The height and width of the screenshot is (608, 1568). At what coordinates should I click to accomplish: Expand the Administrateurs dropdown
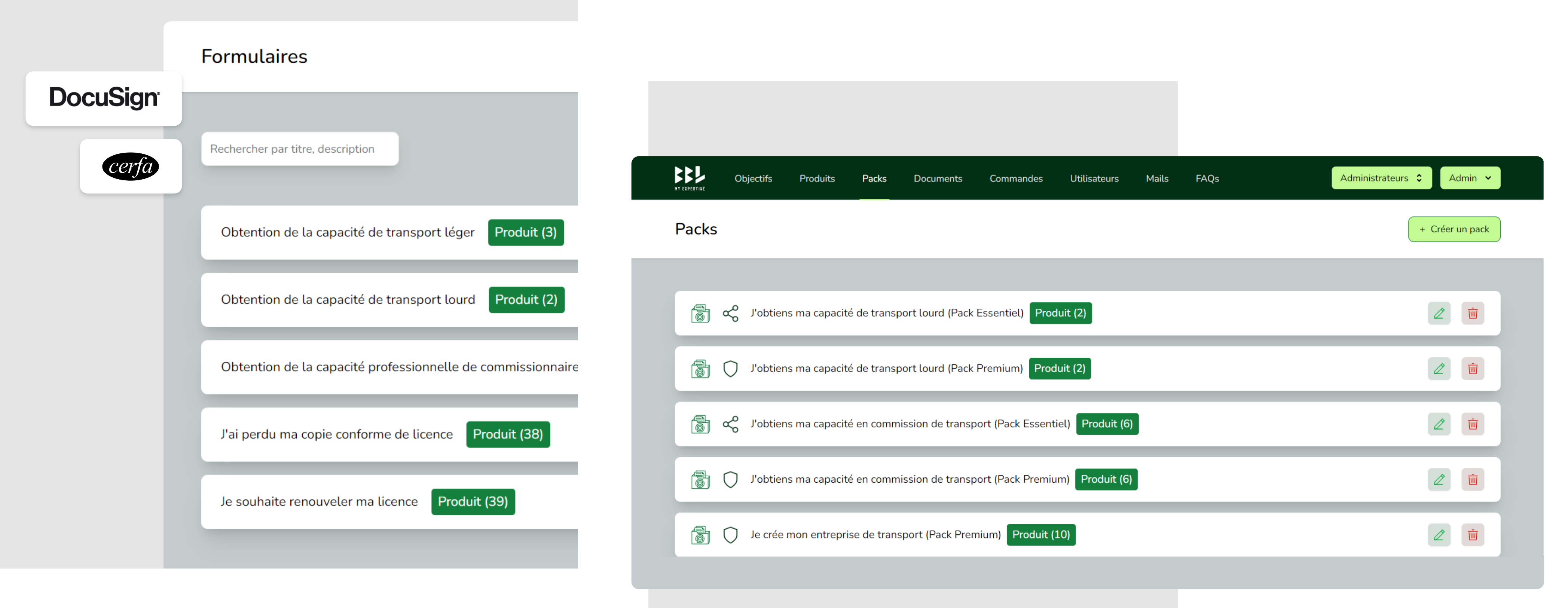[x=1381, y=178]
